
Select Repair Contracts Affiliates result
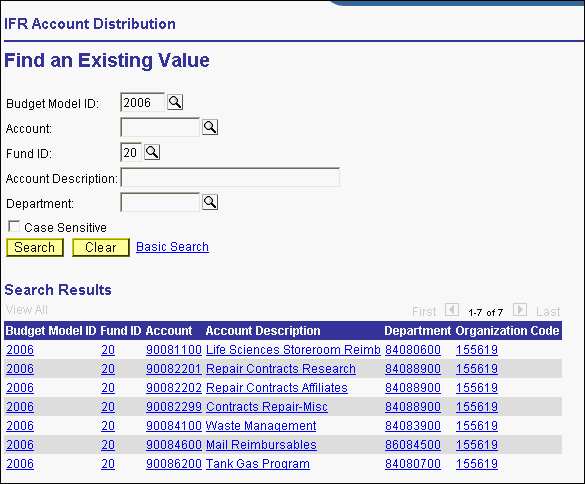(277, 388)
